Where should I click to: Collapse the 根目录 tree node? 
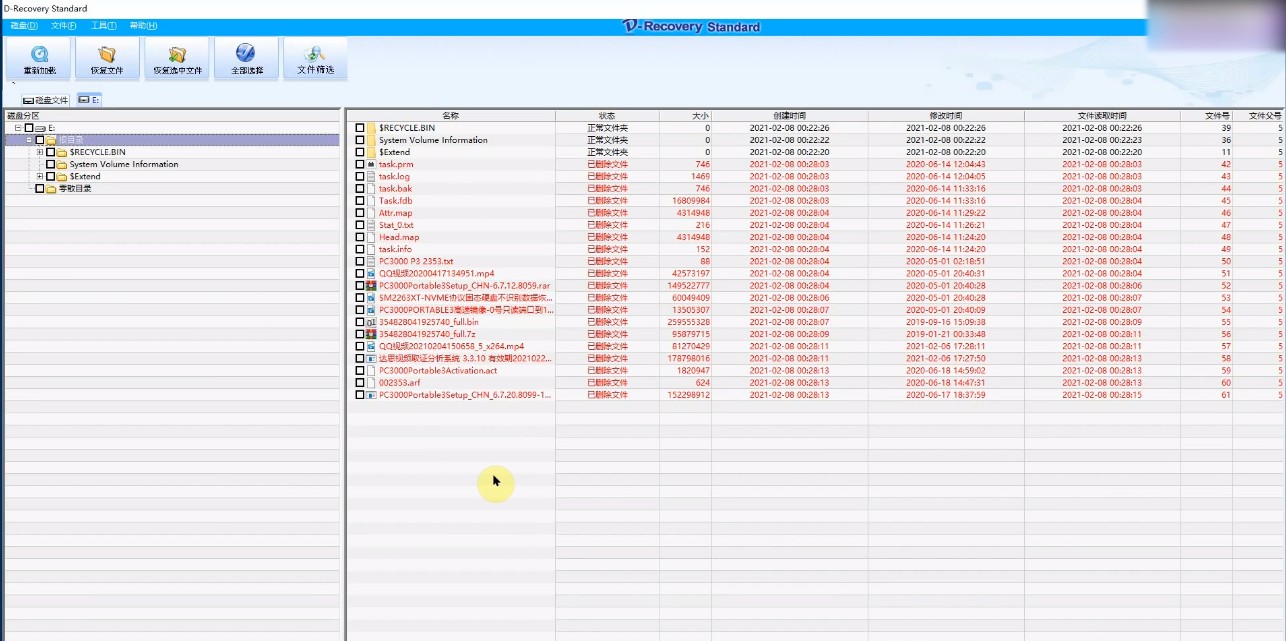(x=29, y=140)
